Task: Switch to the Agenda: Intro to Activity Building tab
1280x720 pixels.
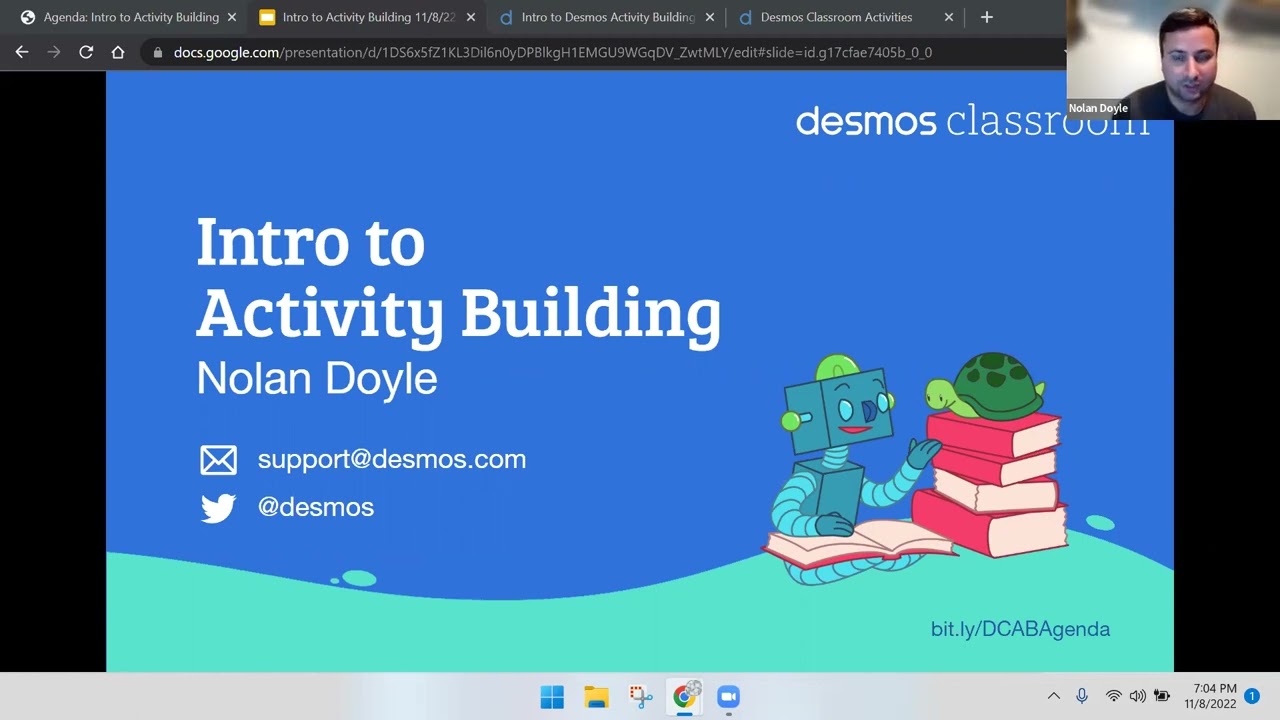Action: pyautogui.click(x=131, y=17)
